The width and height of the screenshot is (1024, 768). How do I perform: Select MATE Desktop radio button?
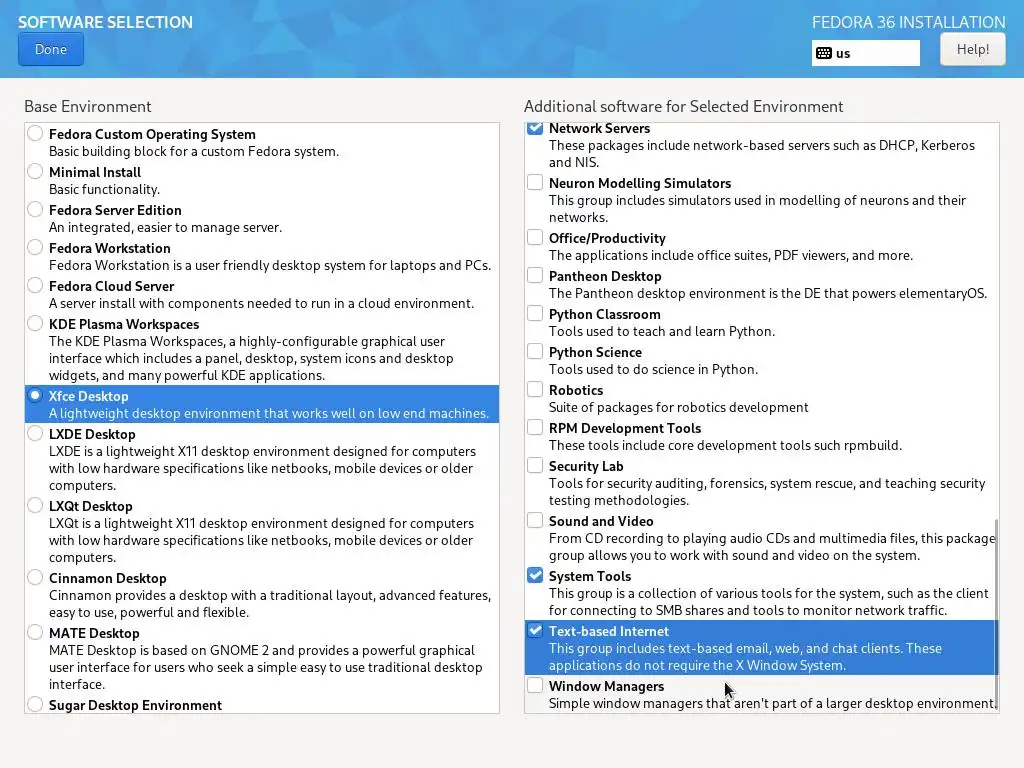35,632
